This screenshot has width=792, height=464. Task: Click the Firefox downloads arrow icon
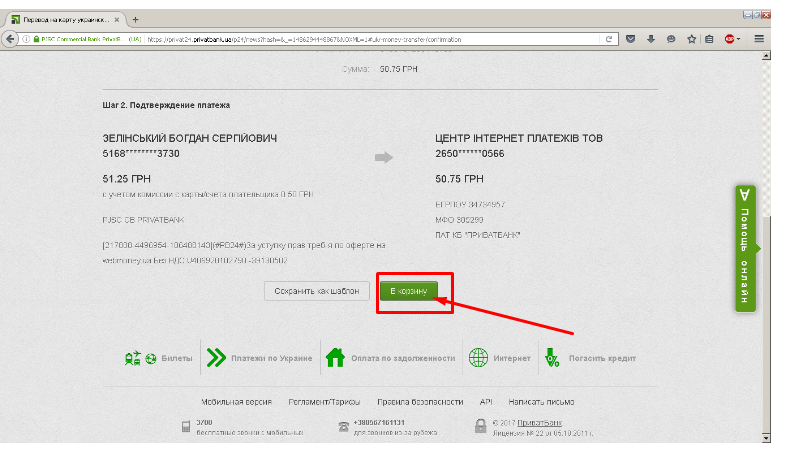650,39
